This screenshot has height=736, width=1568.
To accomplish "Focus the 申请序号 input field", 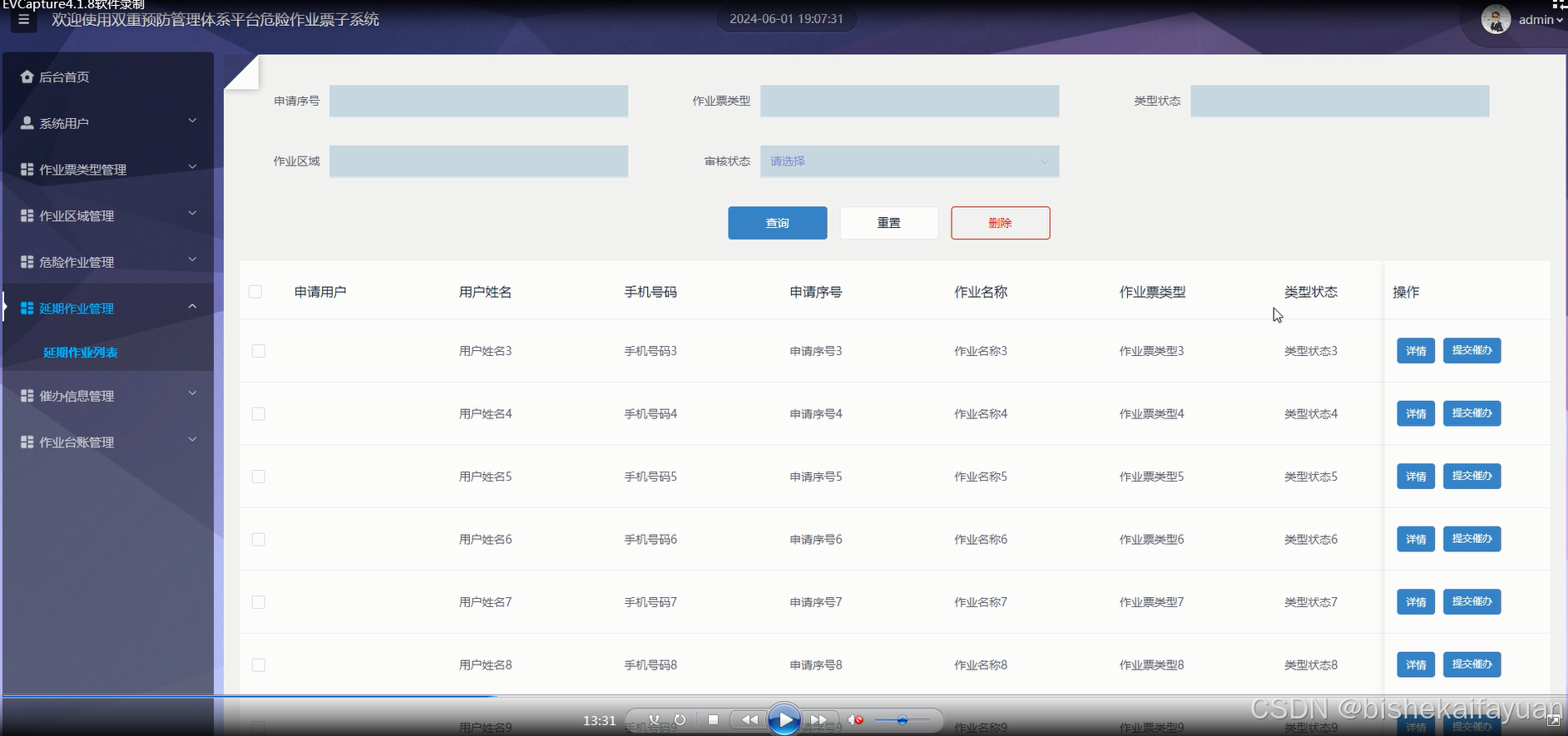I will [x=478, y=101].
